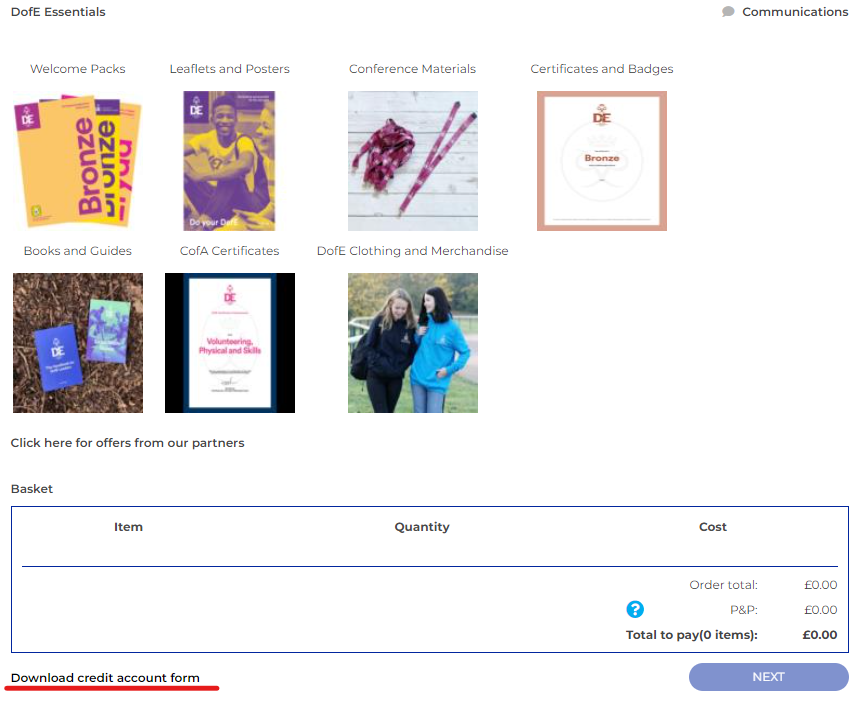Click the Communications speech bubble icon
This screenshot has height=708, width=864.
tap(728, 12)
